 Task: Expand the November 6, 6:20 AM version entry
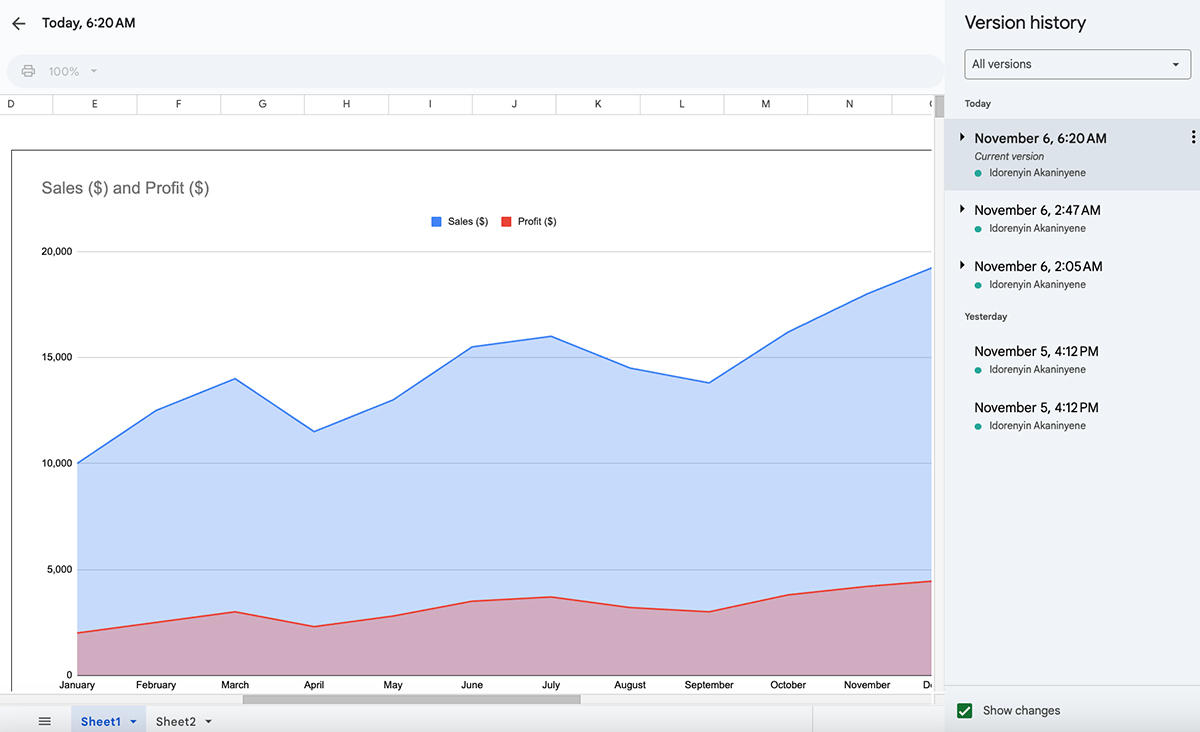[x=961, y=137]
